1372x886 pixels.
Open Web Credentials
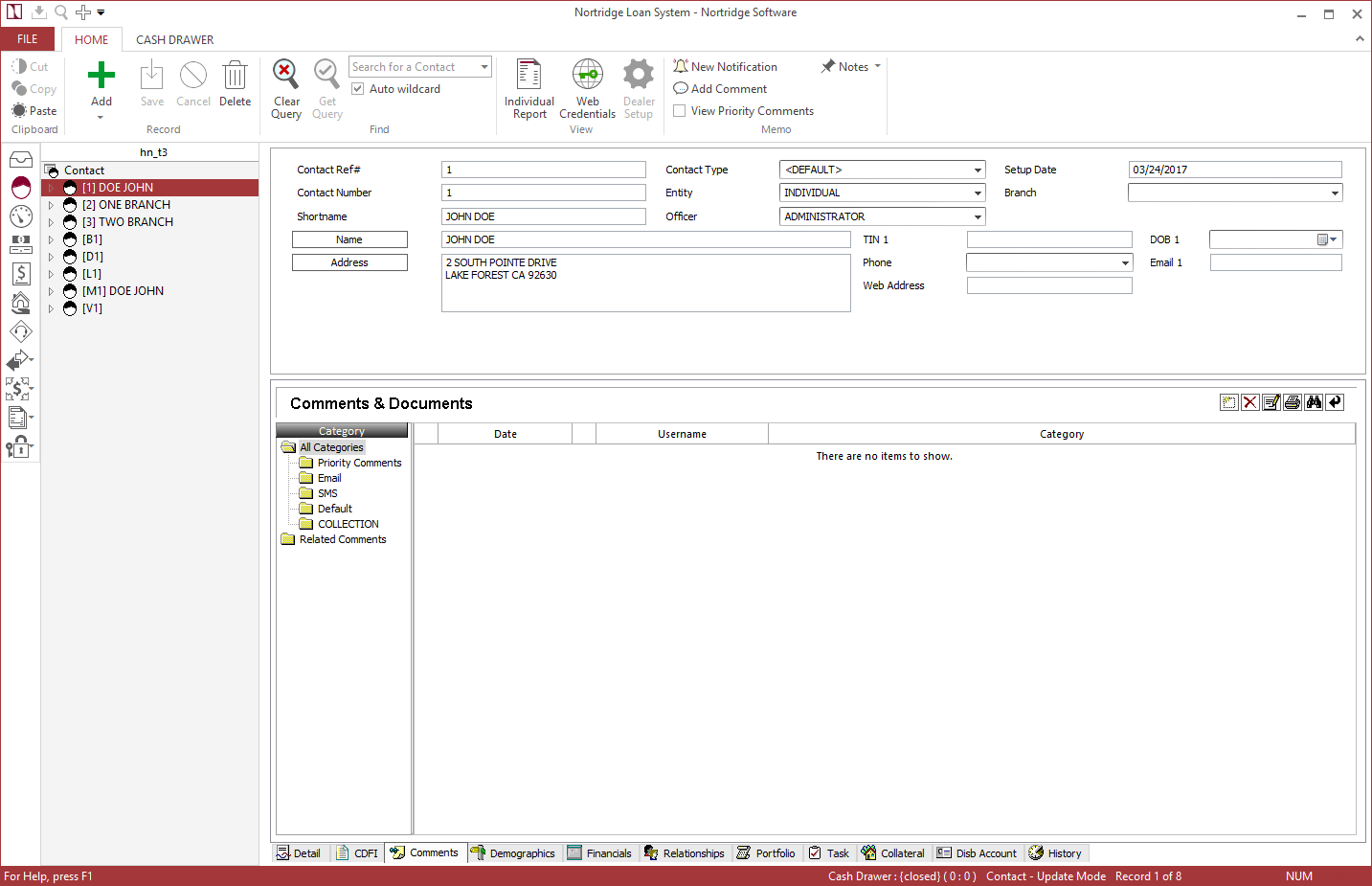587,88
